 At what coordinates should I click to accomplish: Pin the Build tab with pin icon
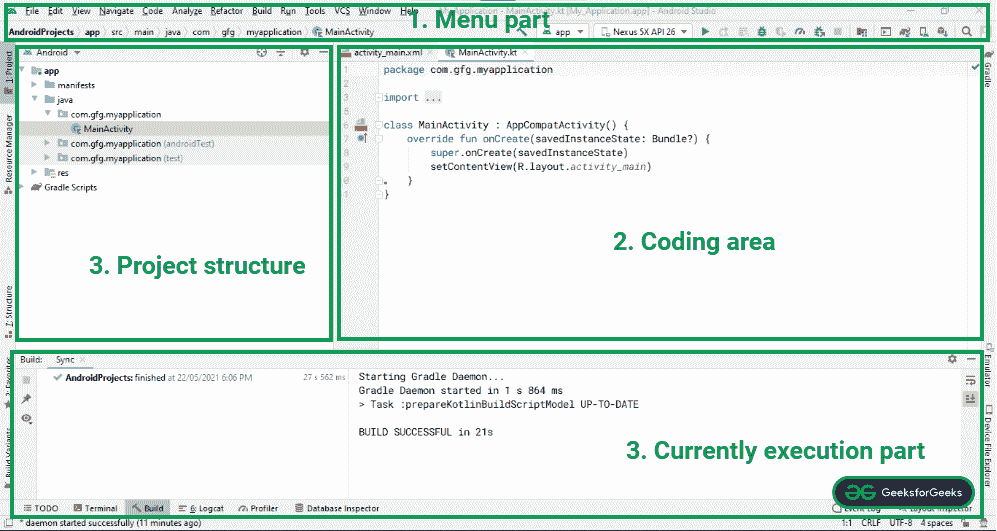click(27, 399)
